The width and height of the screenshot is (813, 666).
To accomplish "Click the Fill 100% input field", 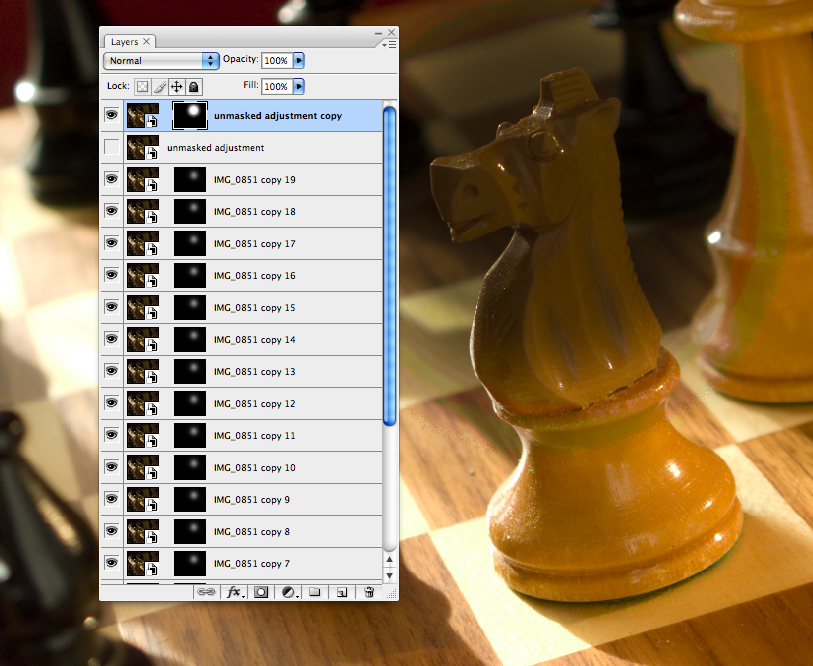I will pos(277,86).
